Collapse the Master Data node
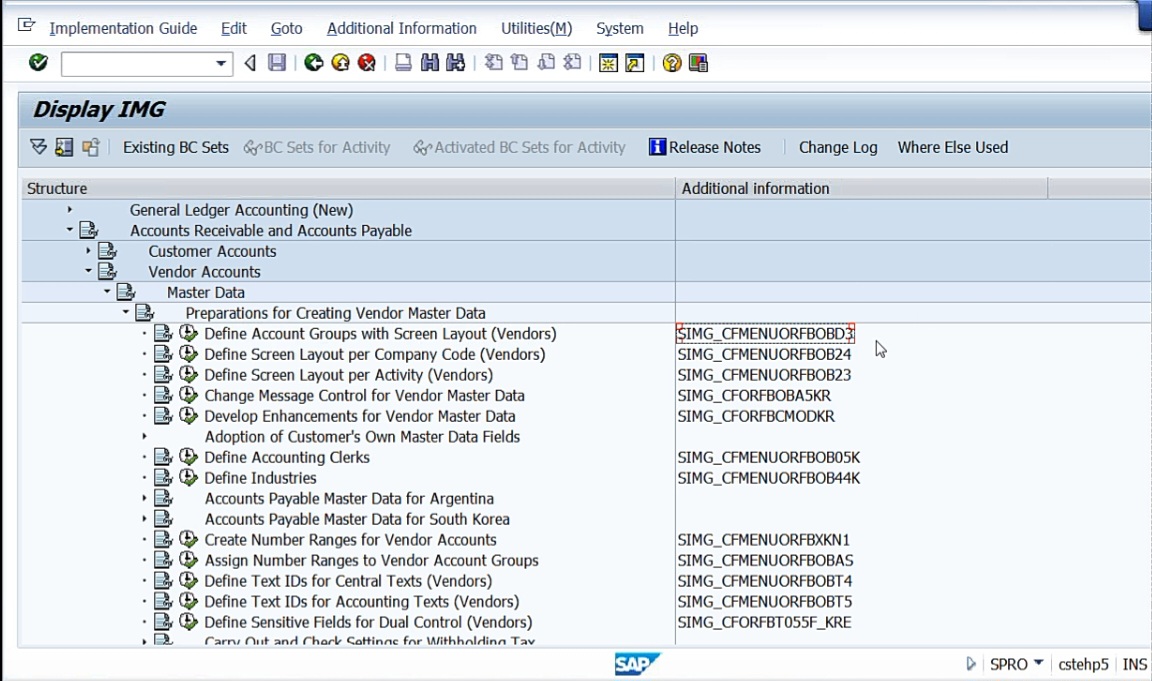Viewport: 1152px width, 681px height. tap(107, 292)
